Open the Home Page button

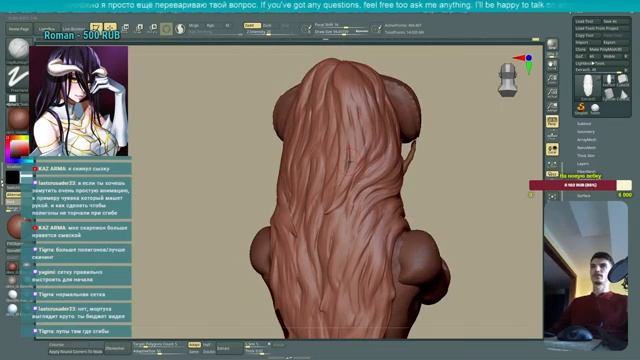click(x=19, y=29)
